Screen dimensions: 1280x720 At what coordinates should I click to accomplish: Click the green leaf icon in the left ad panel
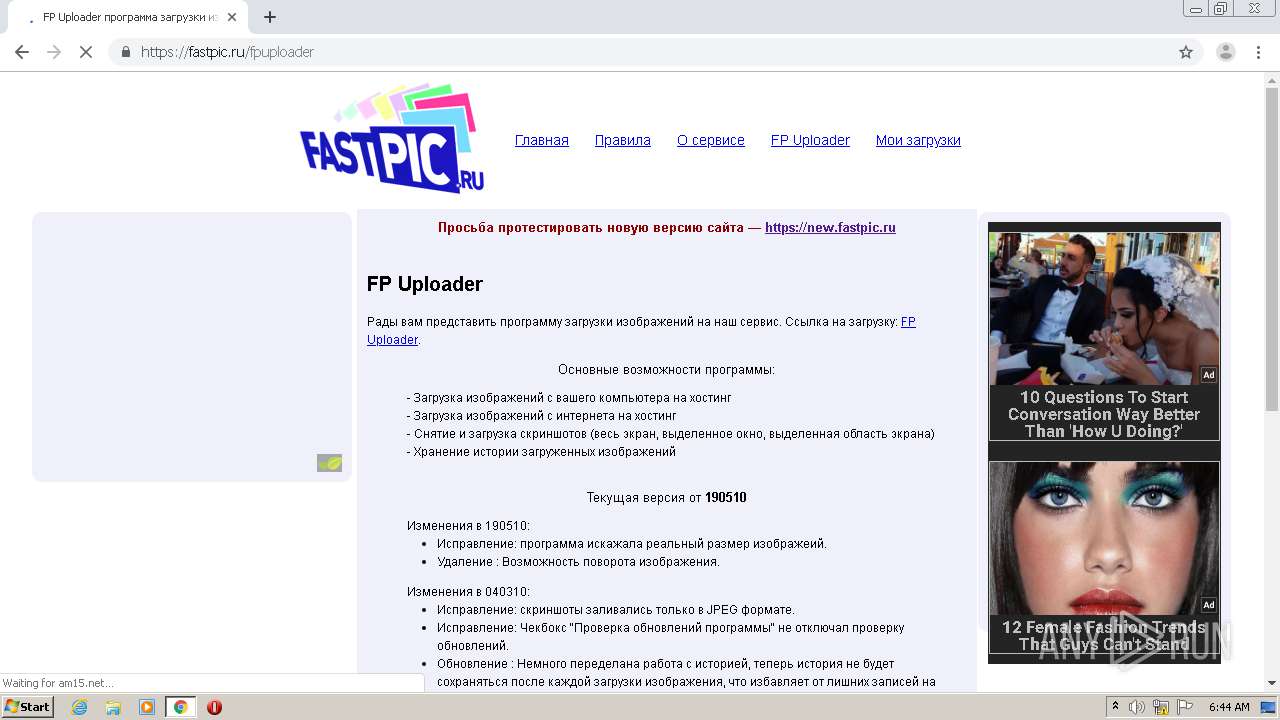330,463
